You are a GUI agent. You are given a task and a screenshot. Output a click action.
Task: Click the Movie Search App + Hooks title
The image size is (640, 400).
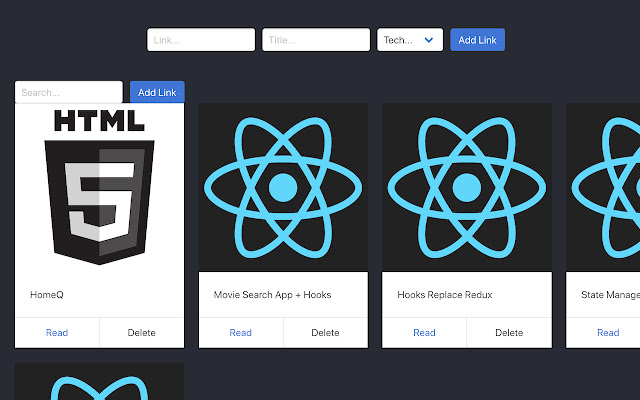[272, 295]
